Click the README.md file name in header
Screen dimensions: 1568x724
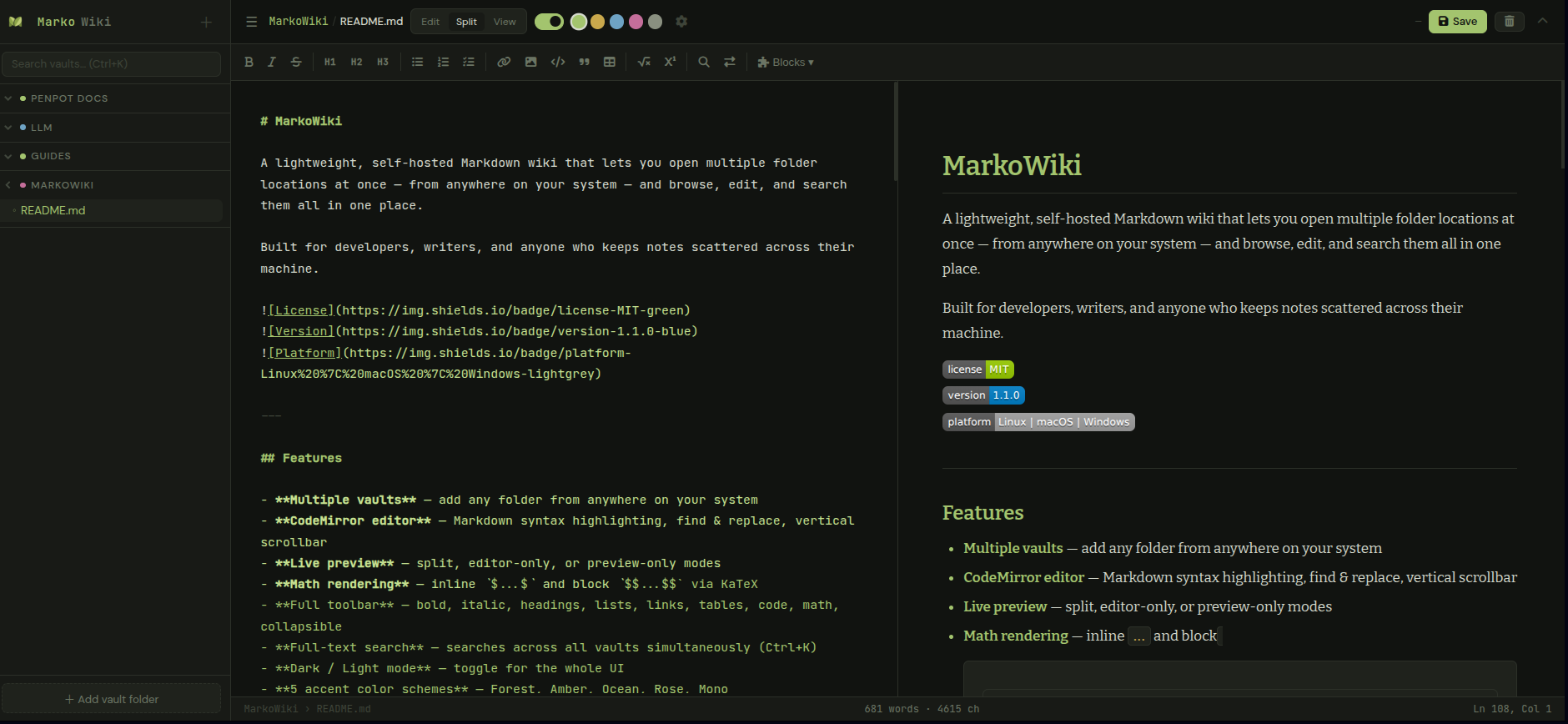371,22
